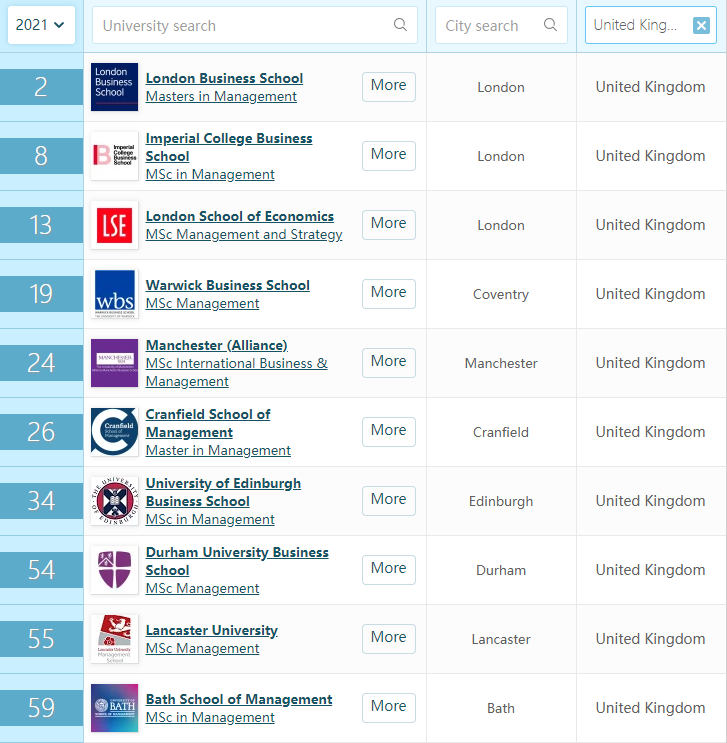Open the MSc Management and Strategy link
Viewport: 727px width, 743px height.
[244, 234]
